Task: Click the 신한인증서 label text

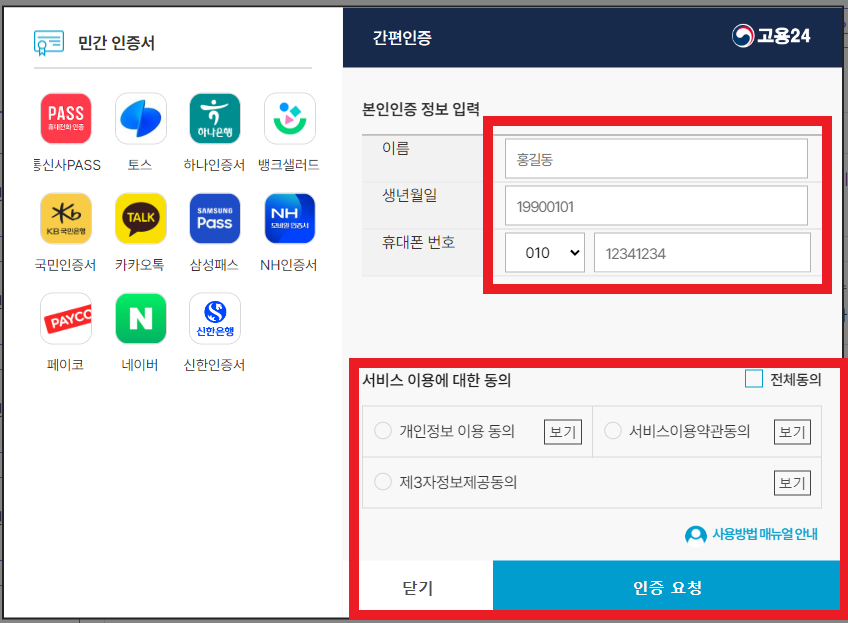Action: (214, 365)
